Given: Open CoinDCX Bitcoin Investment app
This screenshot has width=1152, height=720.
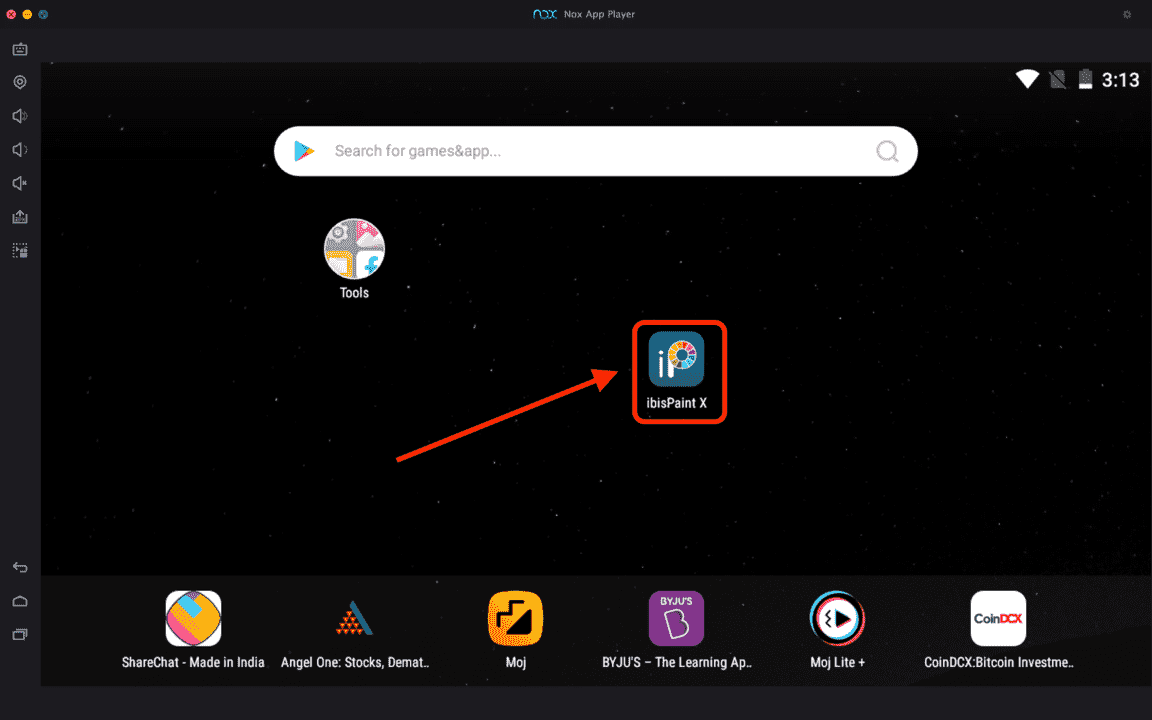Looking at the screenshot, I should click(x=997, y=618).
